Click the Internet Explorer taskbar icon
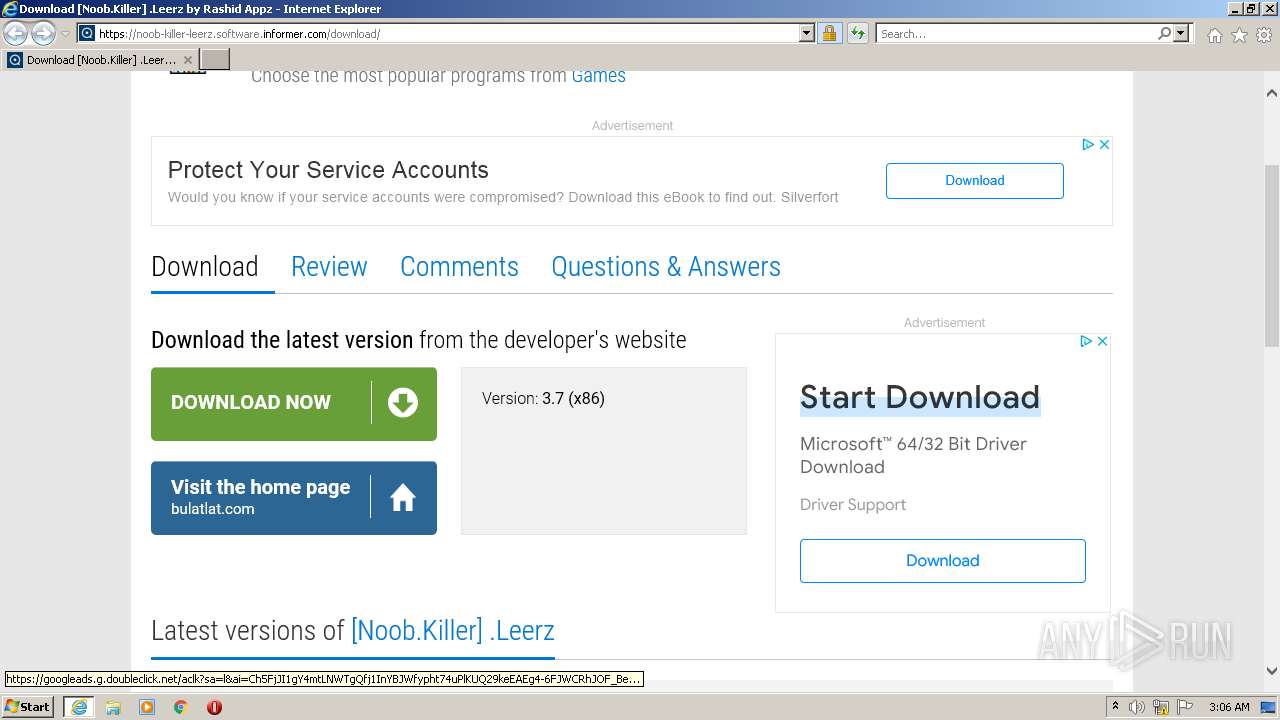 (x=78, y=707)
